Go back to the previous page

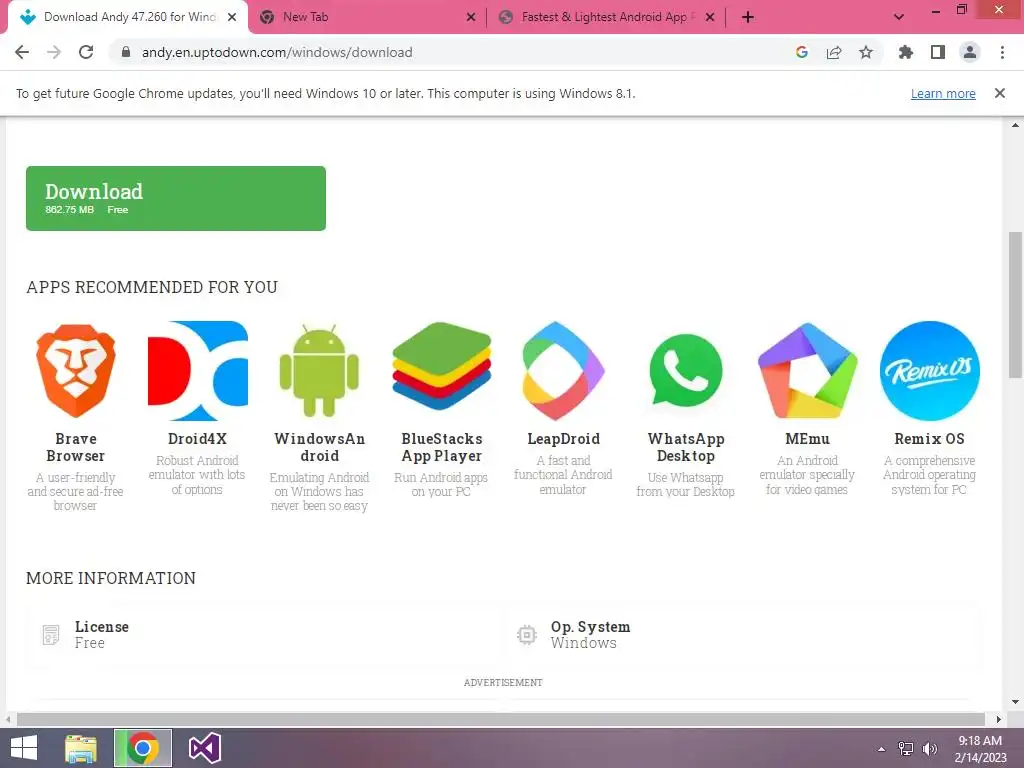(x=22, y=52)
